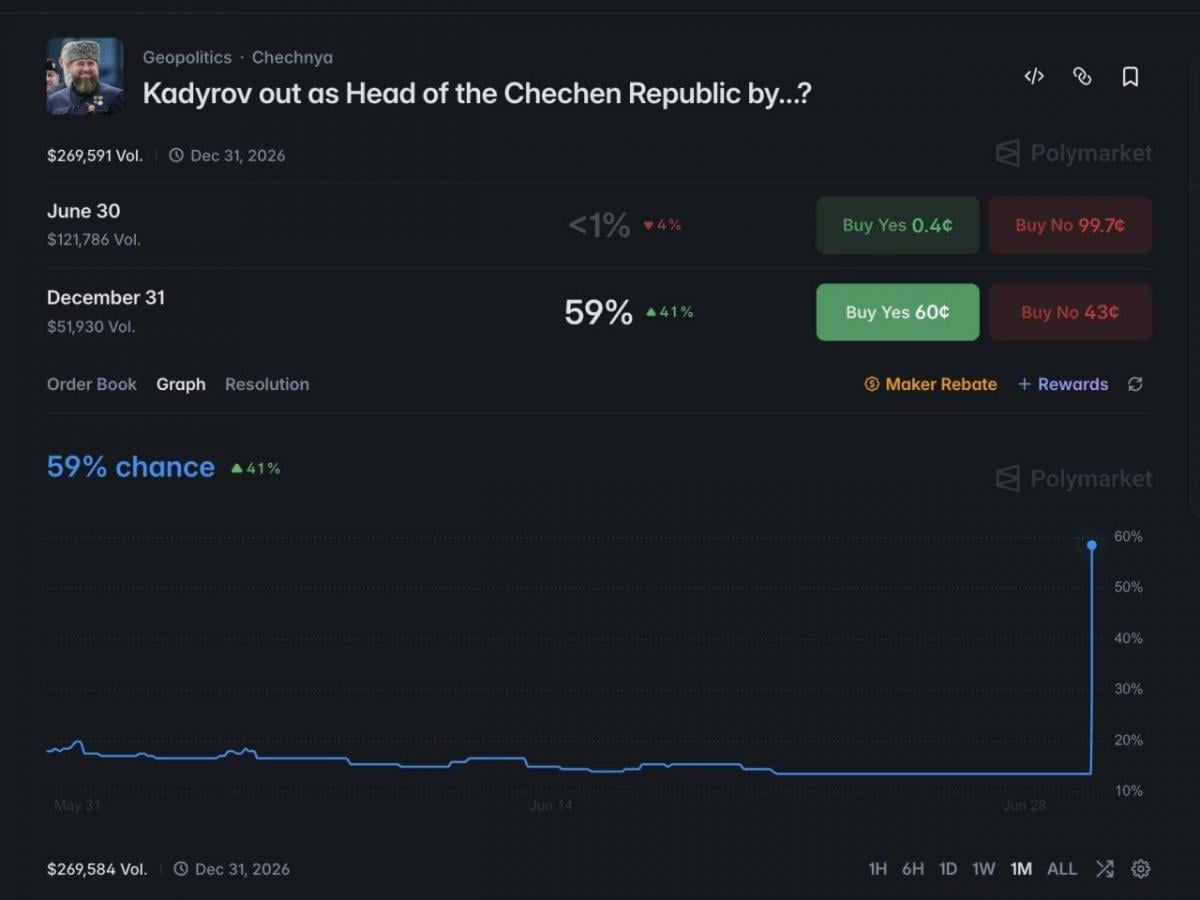Buy Yes at 60¢ for December 31
The image size is (1200, 900).
coord(897,312)
